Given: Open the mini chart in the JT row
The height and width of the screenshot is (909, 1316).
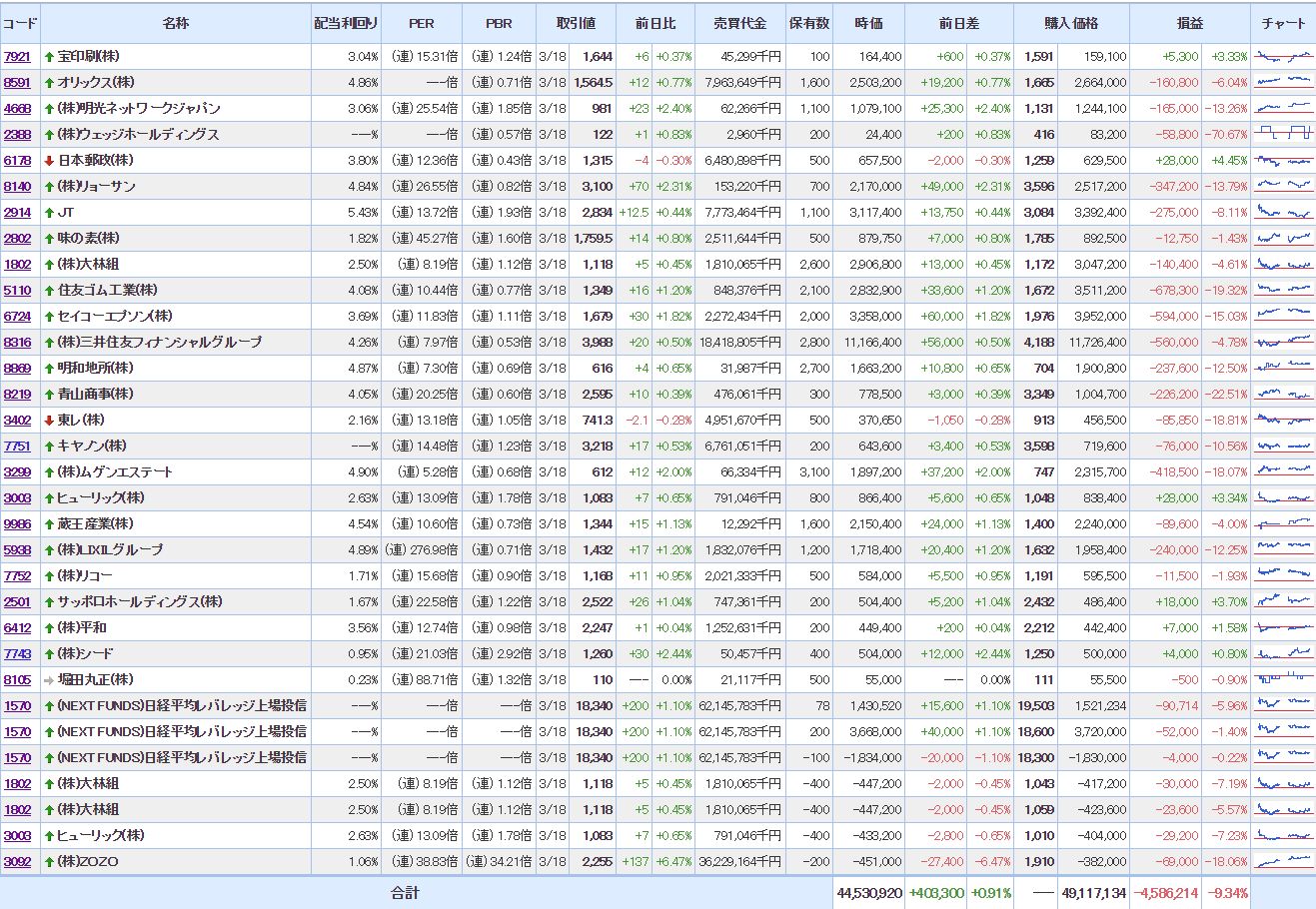Looking at the screenshot, I should pyautogui.click(x=1283, y=212).
